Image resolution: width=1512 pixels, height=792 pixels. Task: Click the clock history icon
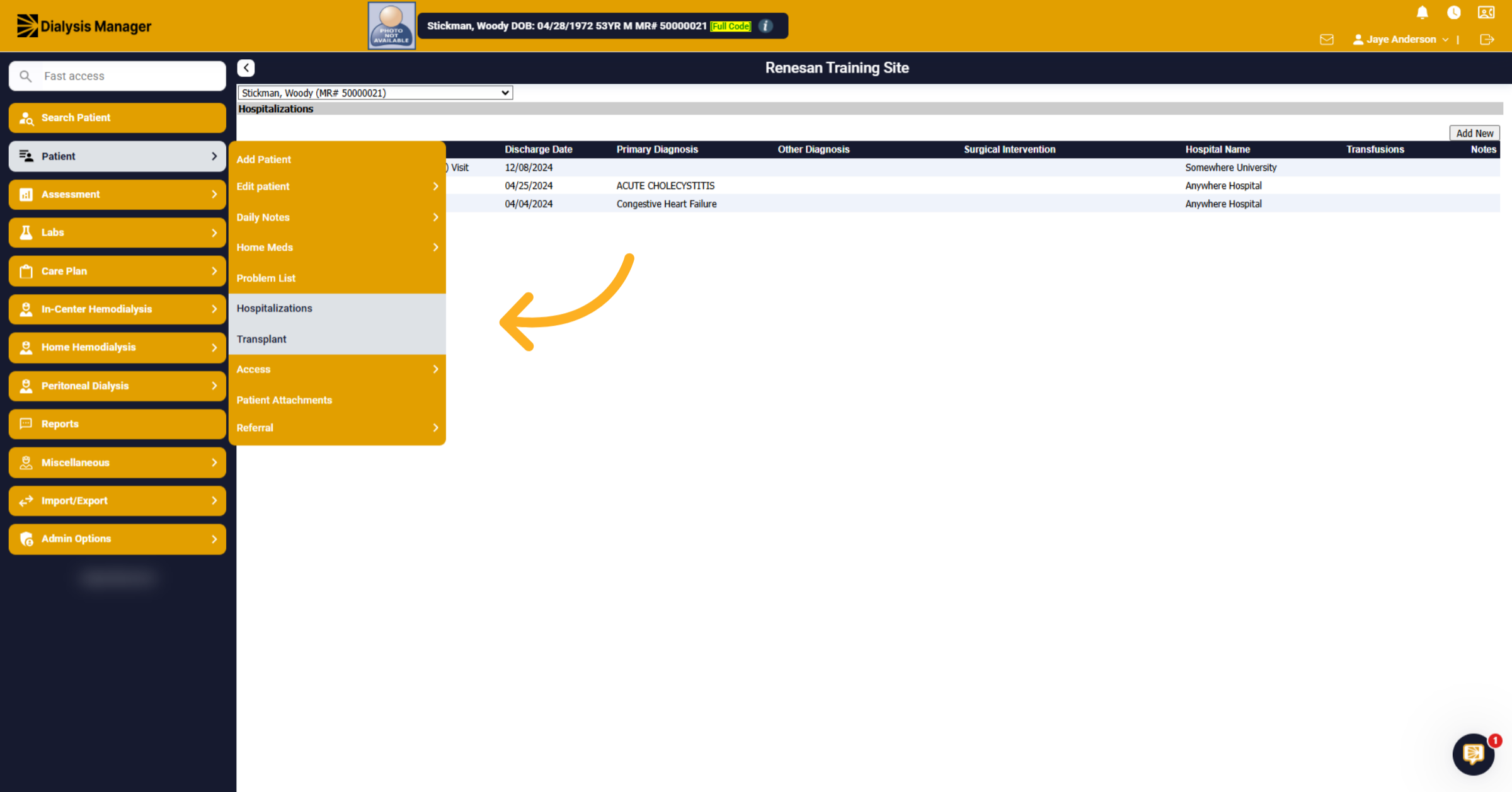(1453, 13)
